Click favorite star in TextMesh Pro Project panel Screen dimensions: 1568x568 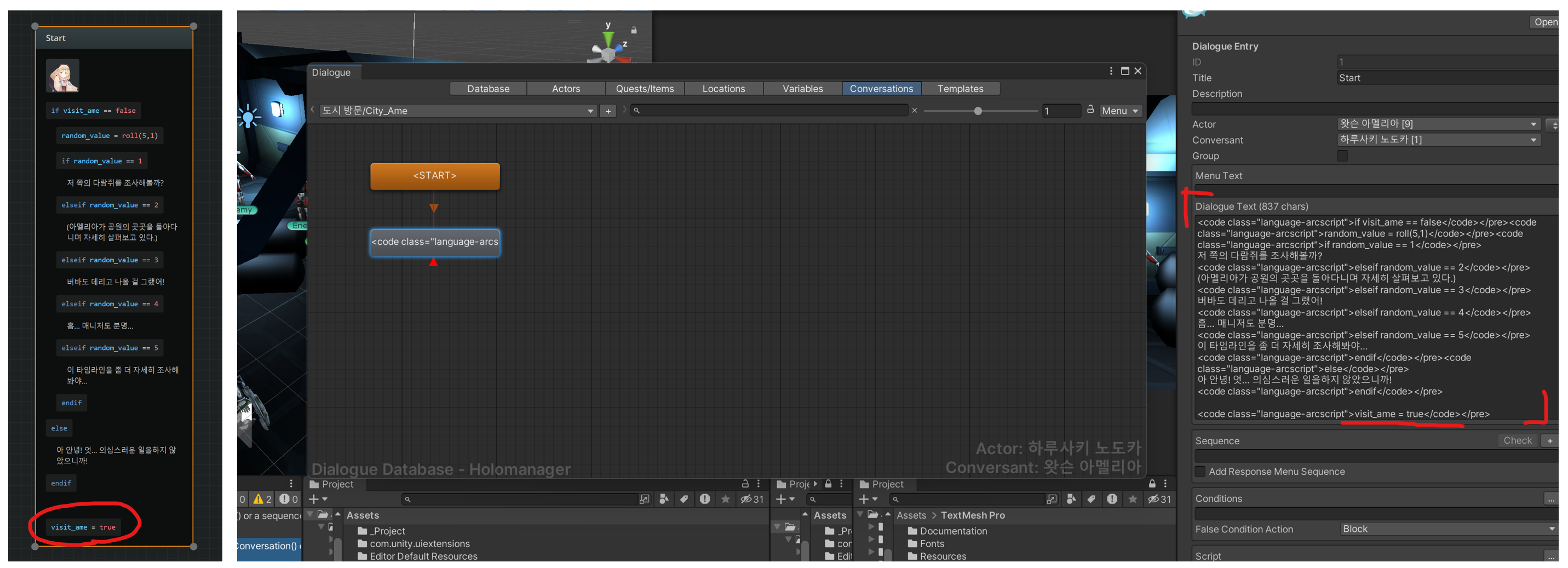[x=1132, y=500]
